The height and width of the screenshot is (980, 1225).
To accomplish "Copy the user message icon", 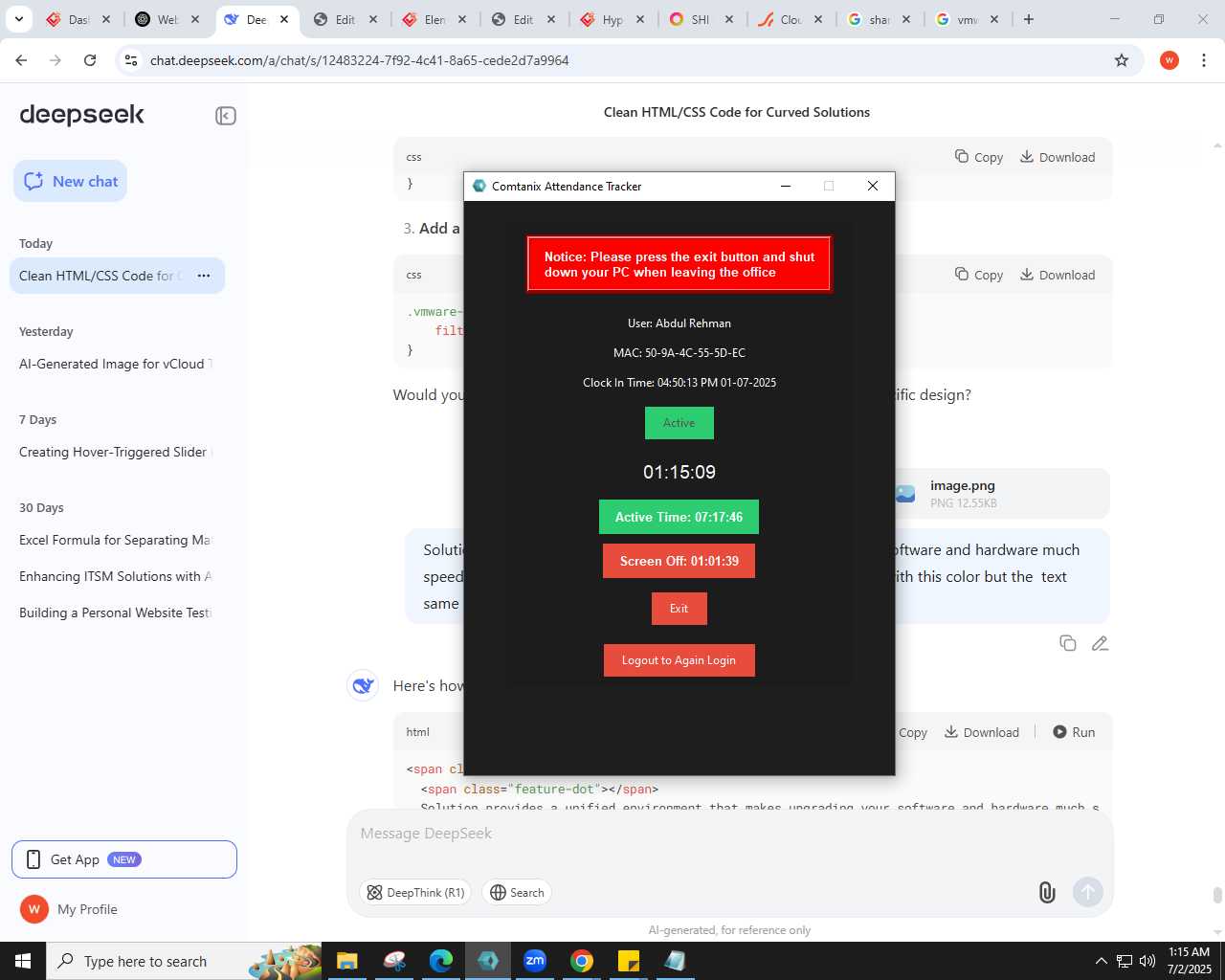I will click(1068, 643).
